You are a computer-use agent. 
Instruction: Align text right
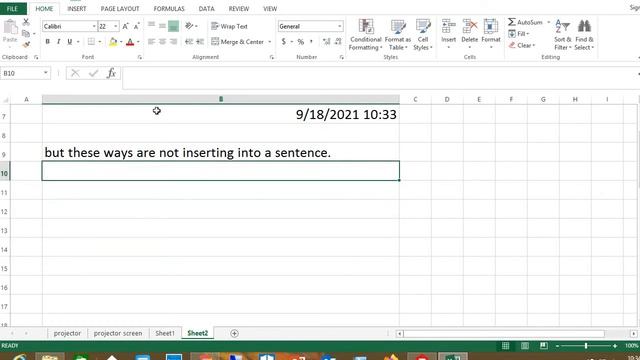coord(173,42)
